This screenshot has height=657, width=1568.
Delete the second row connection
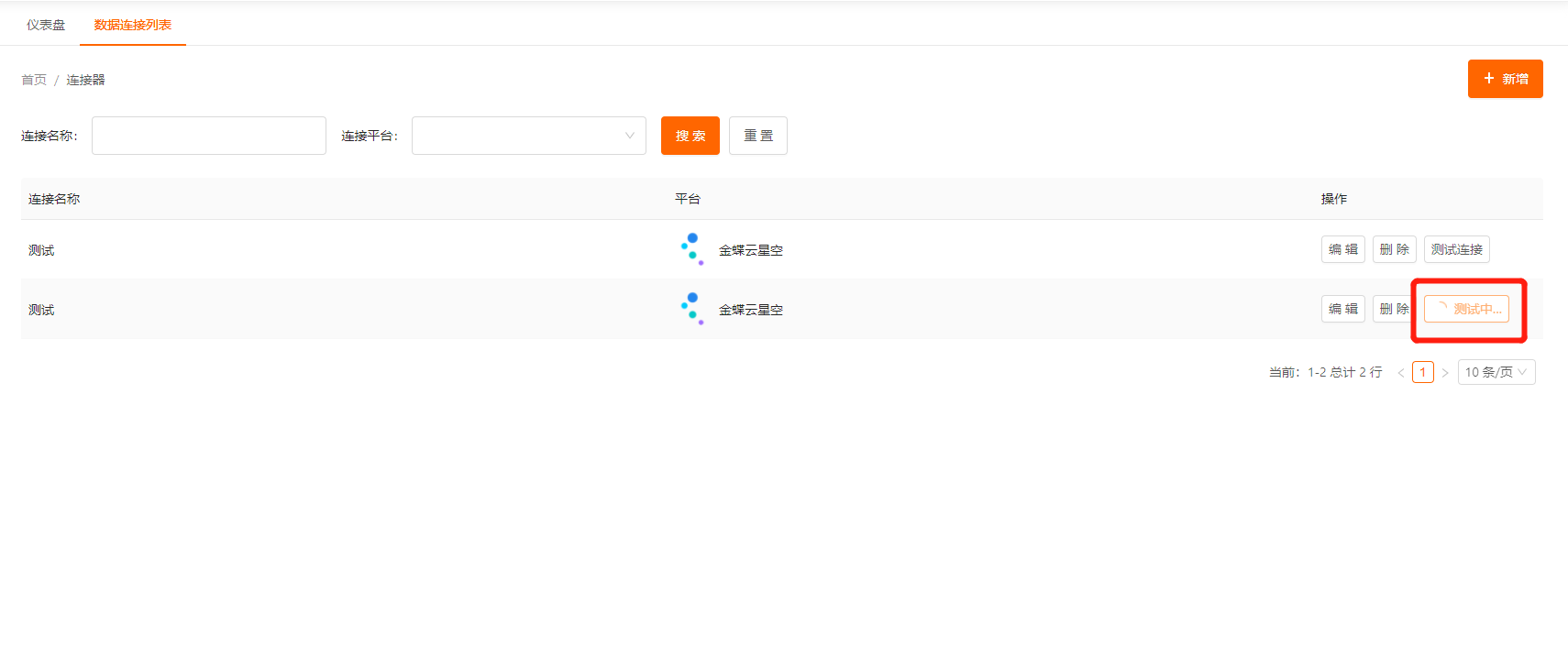click(x=1392, y=309)
